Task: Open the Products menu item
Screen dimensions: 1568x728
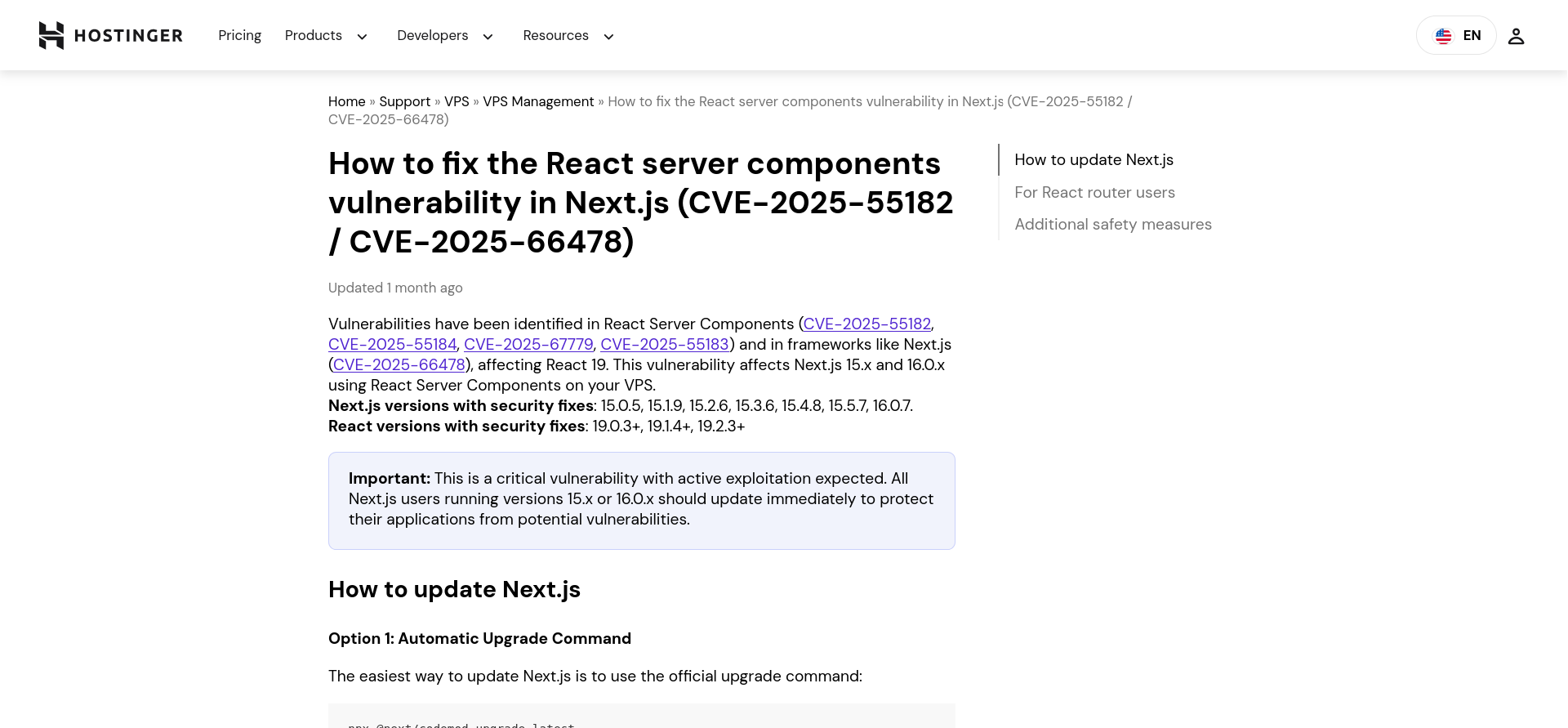Action: 314,35
